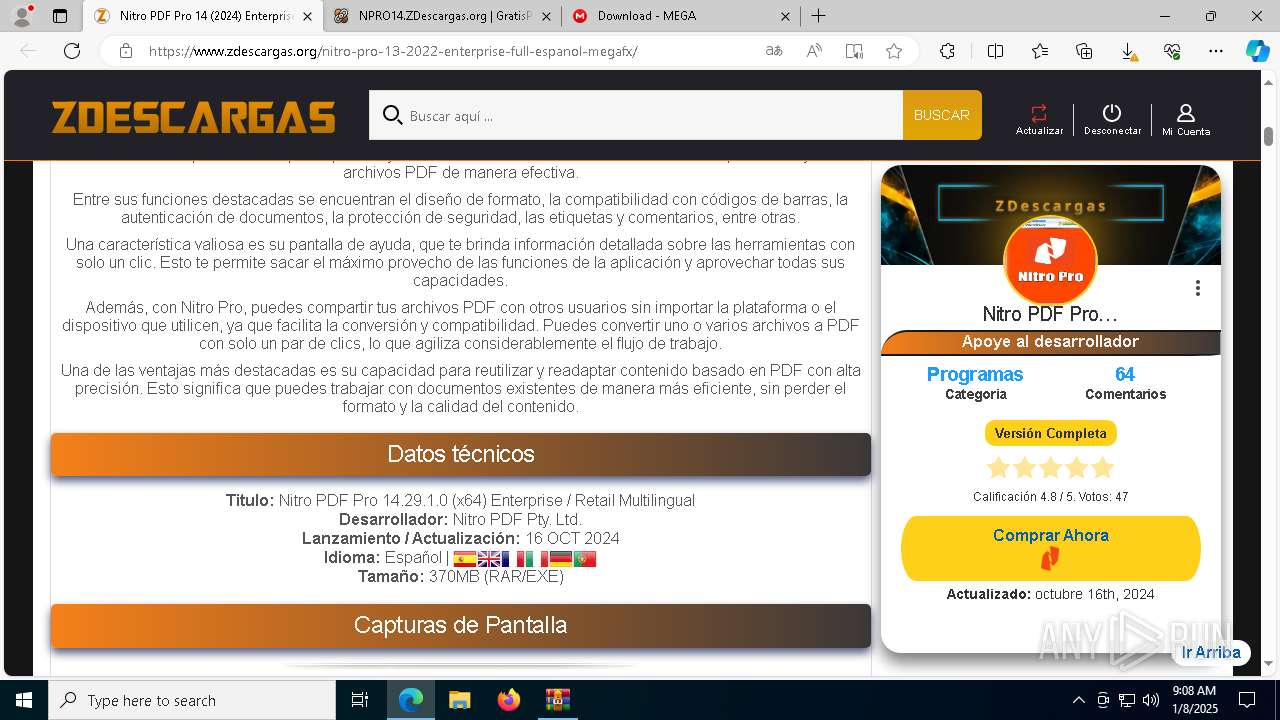The image size is (1280, 720).
Task: Click the Apoye al desarrollador banner
Action: click(1050, 342)
